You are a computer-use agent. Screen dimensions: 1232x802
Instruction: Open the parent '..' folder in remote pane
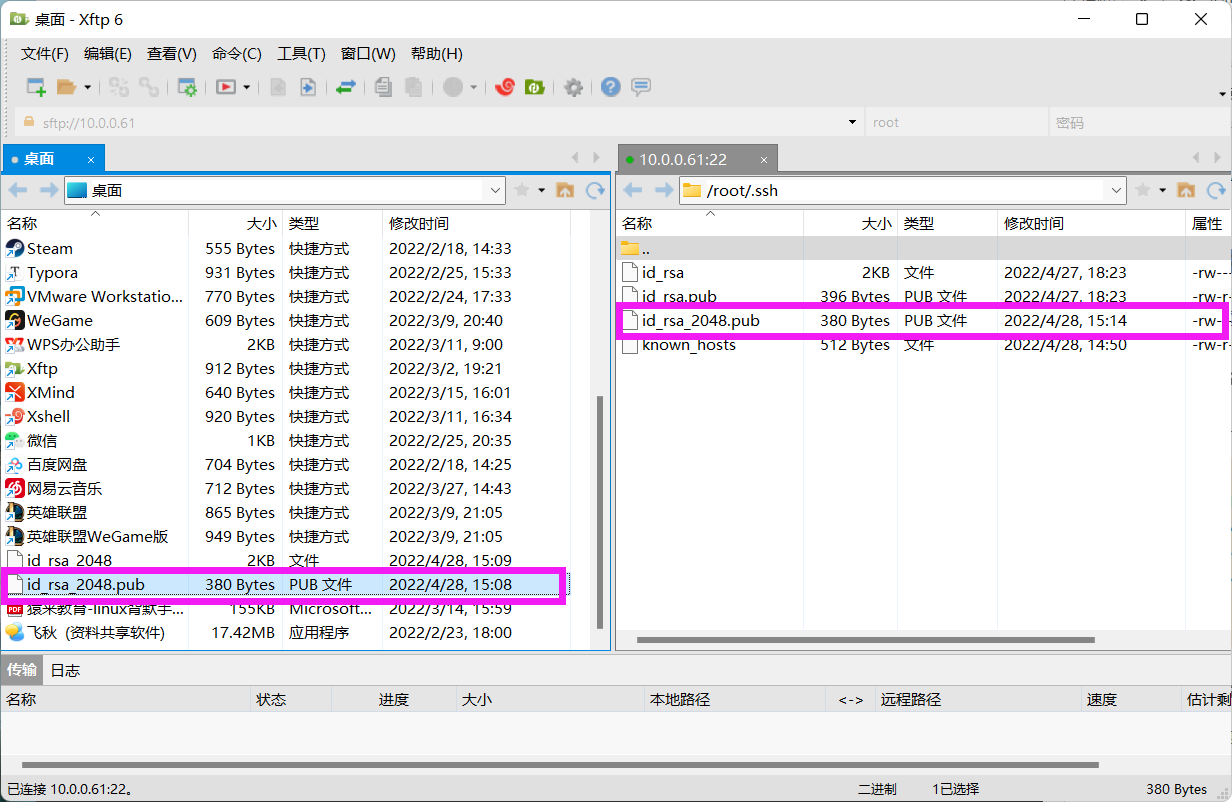coord(922,248)
